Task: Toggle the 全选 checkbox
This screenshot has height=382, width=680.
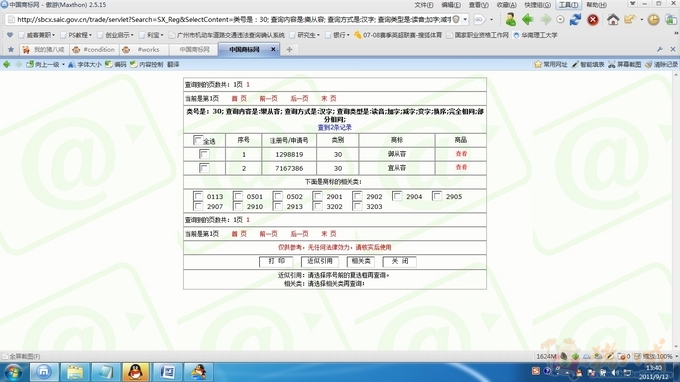Action: 197,140
